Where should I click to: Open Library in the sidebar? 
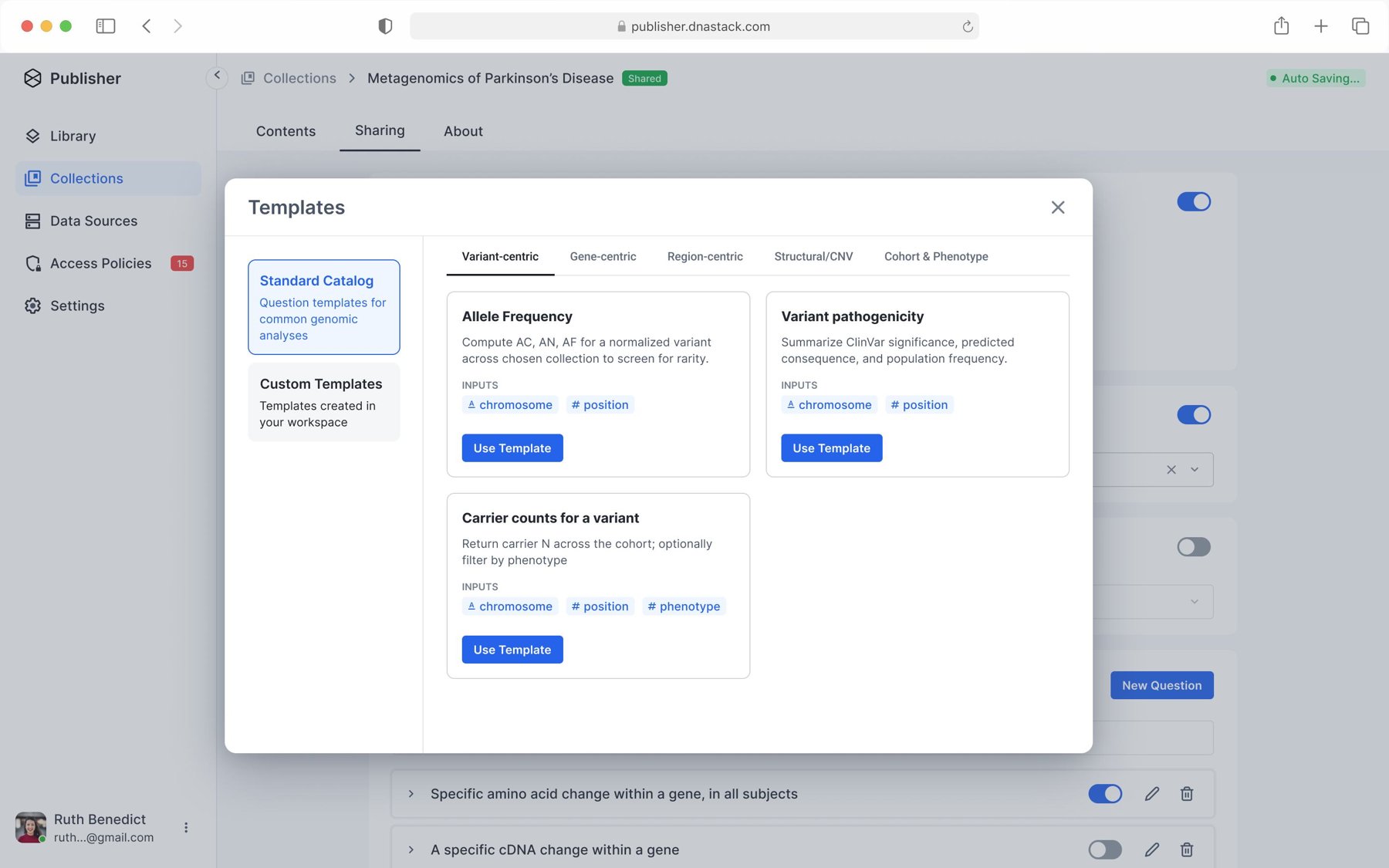pos(108,136)
